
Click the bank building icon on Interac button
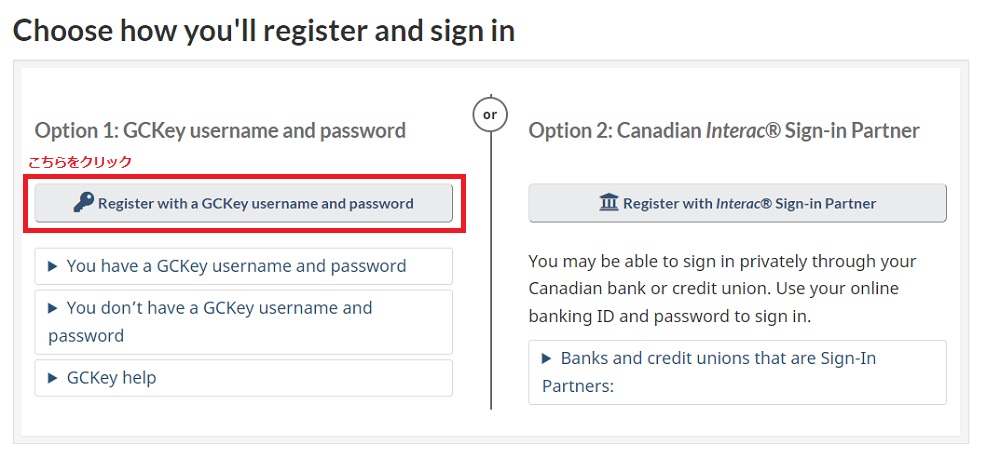(609, 203)
